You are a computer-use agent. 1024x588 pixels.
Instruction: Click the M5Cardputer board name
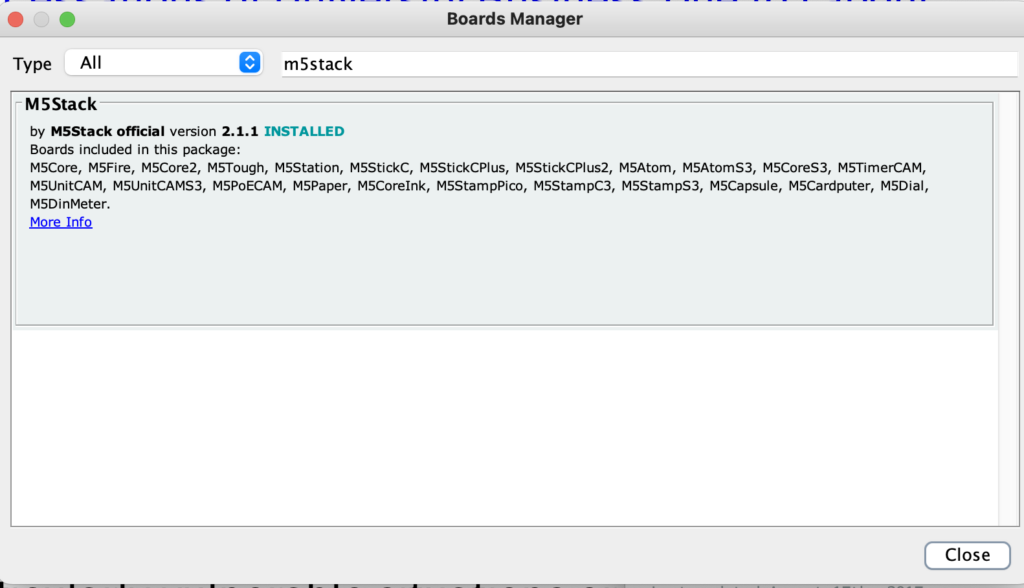click(829, 186)
